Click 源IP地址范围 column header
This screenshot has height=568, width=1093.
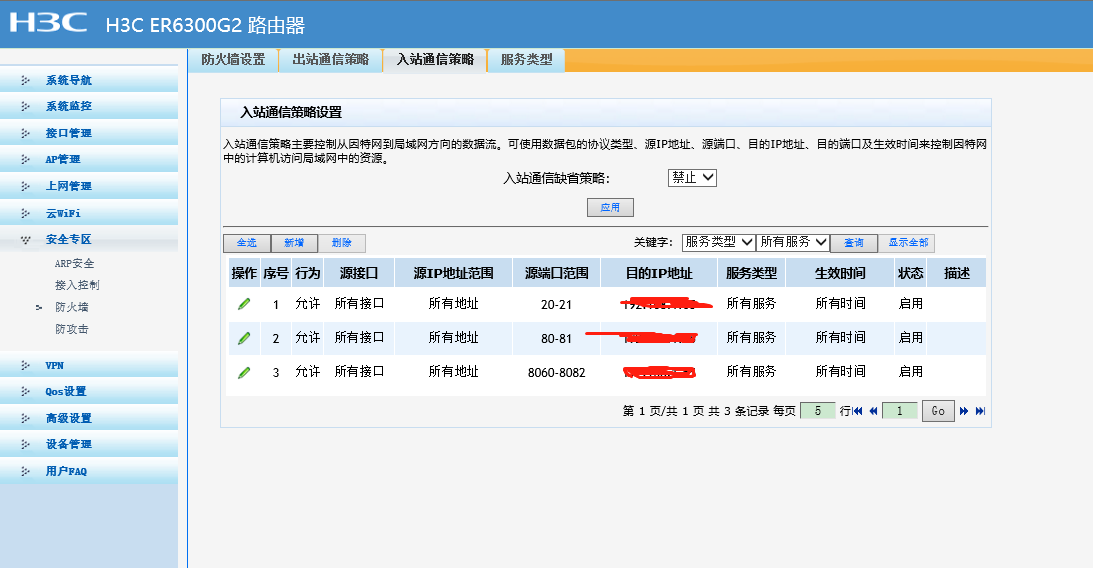click(453, 273)
